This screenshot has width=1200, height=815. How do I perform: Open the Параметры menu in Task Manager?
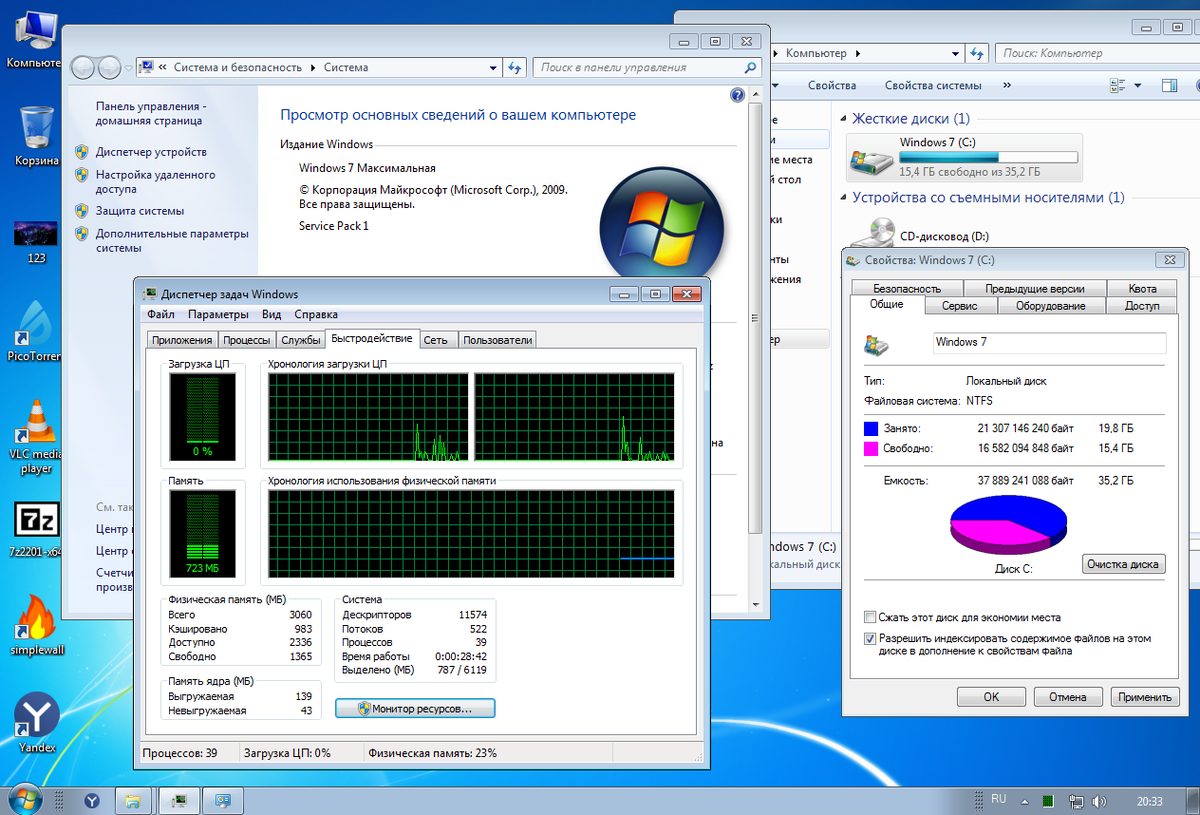[x=218, y=314]
